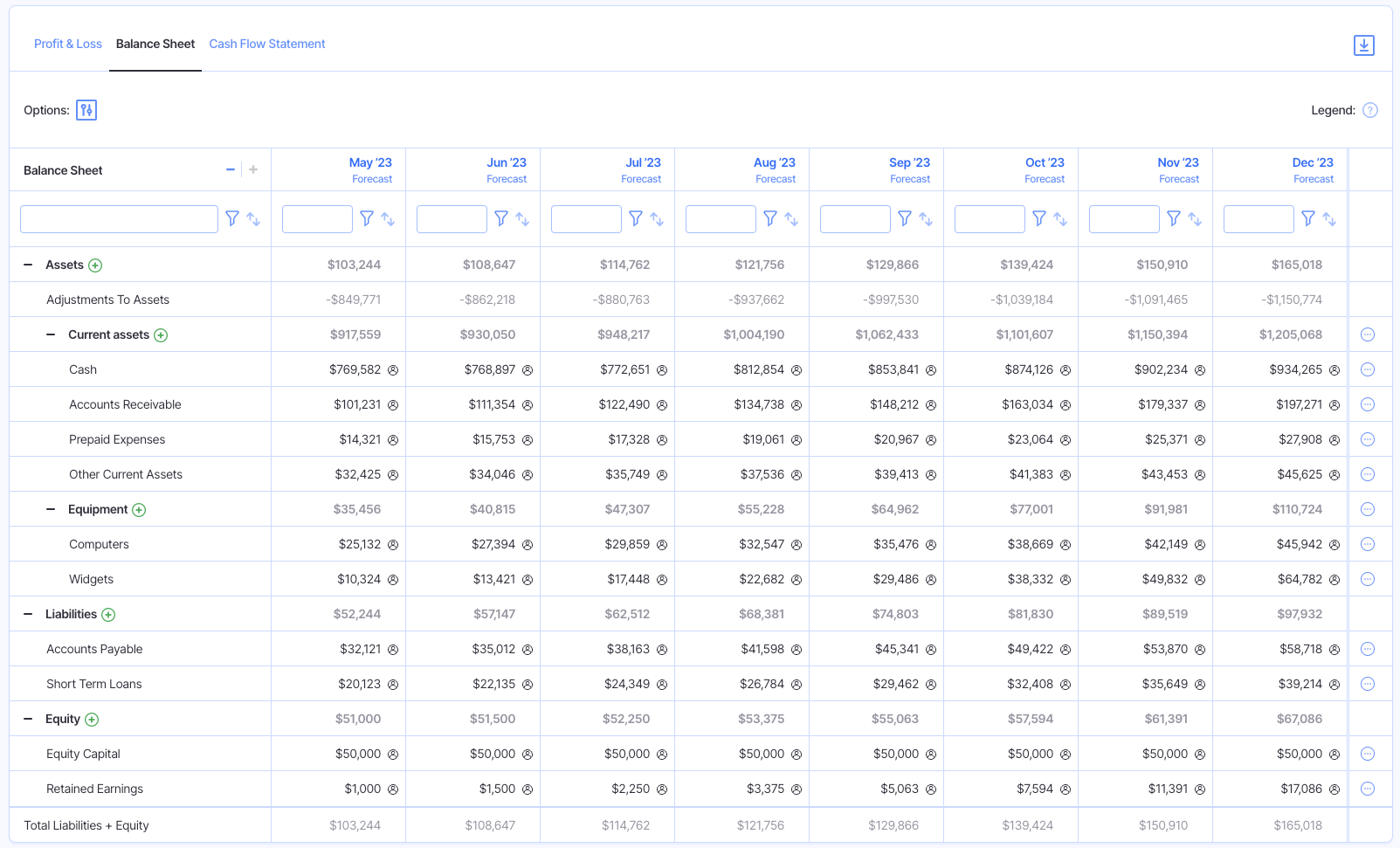
Task: Open the Cash Flow Statement tab
Action: pyautogui.click(x=266, y=44)
